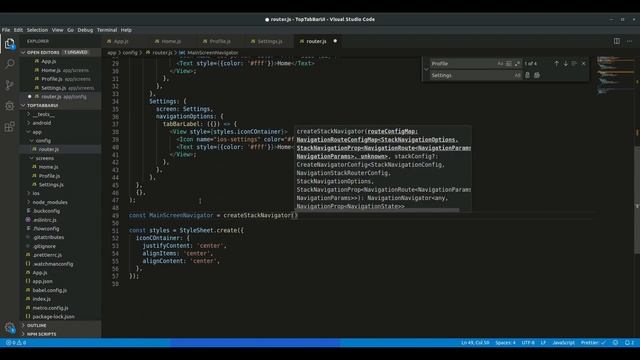Toggle Match Whole Word in find box
This screenshot has width=640, height=360.
[x=509, y=64]
